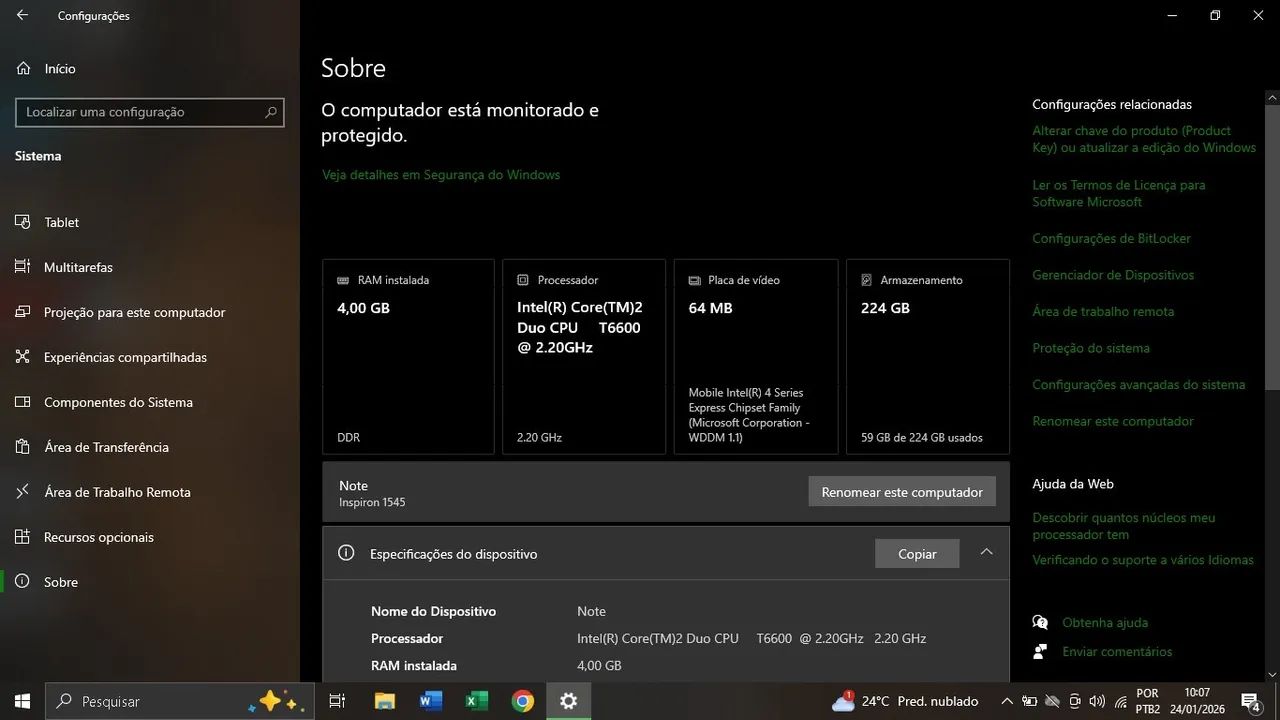This screenshot has height=720, width=1280.
Task: Open Word from the taskbar
Action: (x=431, y=701)
